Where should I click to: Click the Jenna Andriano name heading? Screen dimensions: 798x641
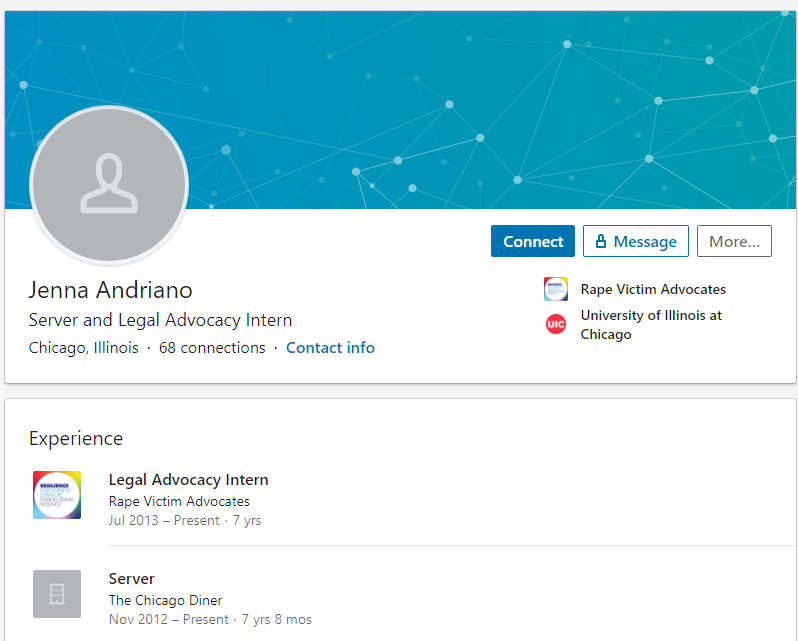pyautogui.click(x=110, y=289)
